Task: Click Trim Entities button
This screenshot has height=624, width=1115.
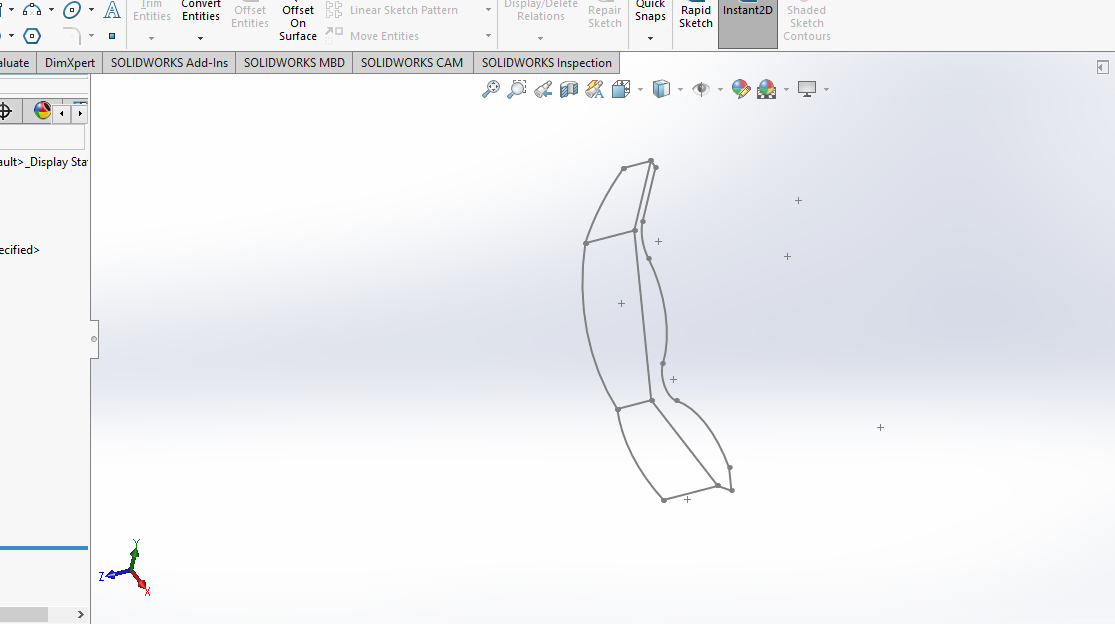Action: click(151, 11)
